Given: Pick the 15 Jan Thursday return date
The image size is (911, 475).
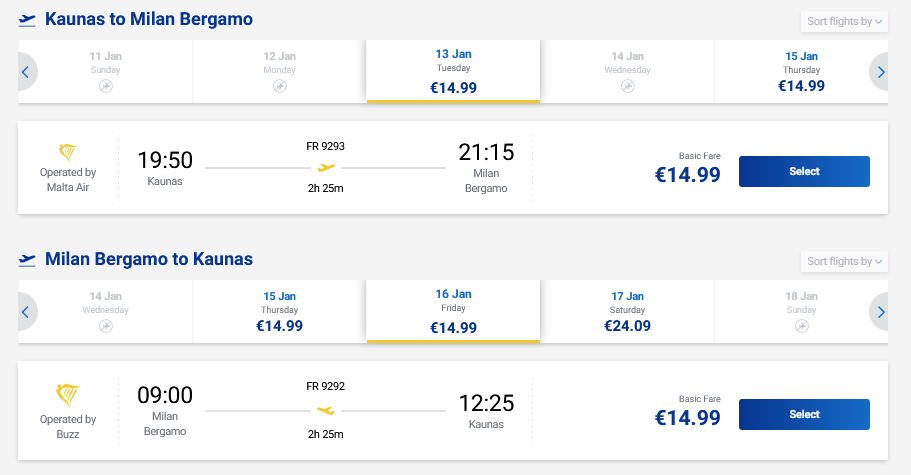Looking at the screenshot, I should coord(279,312).
